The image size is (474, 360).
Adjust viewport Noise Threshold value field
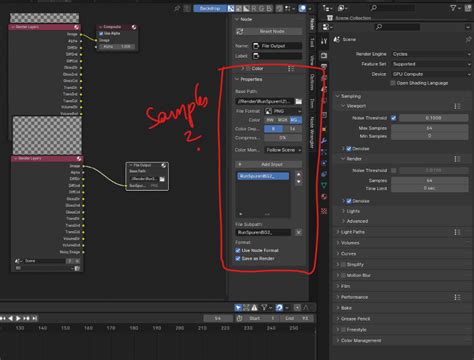434,118
